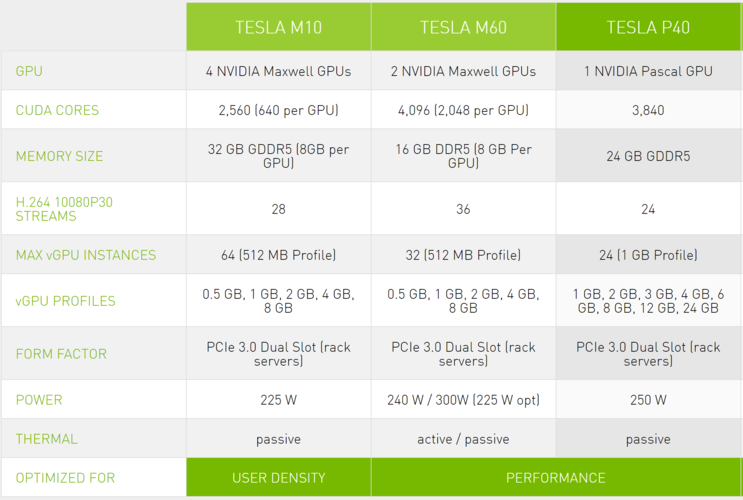
Task: Click the USER DENSITY green cell
Action: (x=279, y=477)
